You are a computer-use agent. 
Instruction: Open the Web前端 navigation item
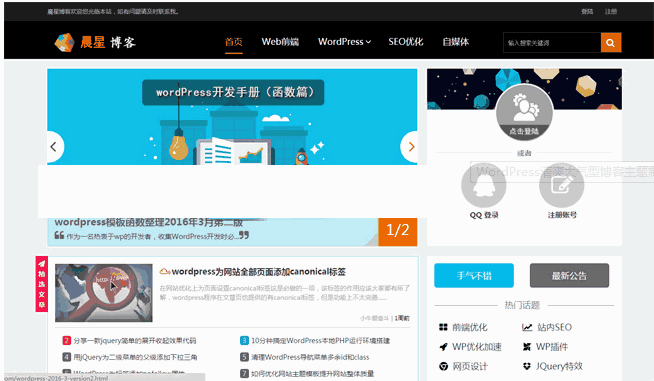(x=280, y=42)
